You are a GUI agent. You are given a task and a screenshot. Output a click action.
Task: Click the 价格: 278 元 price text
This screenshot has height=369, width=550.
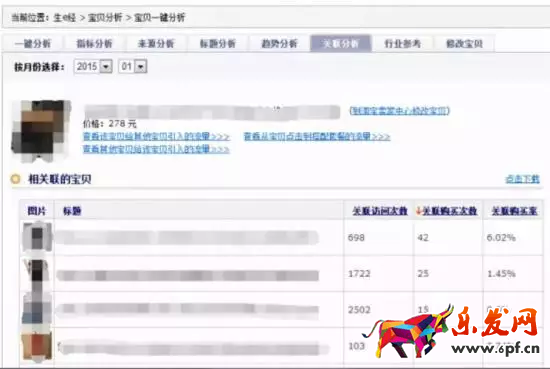pos(110,124)
